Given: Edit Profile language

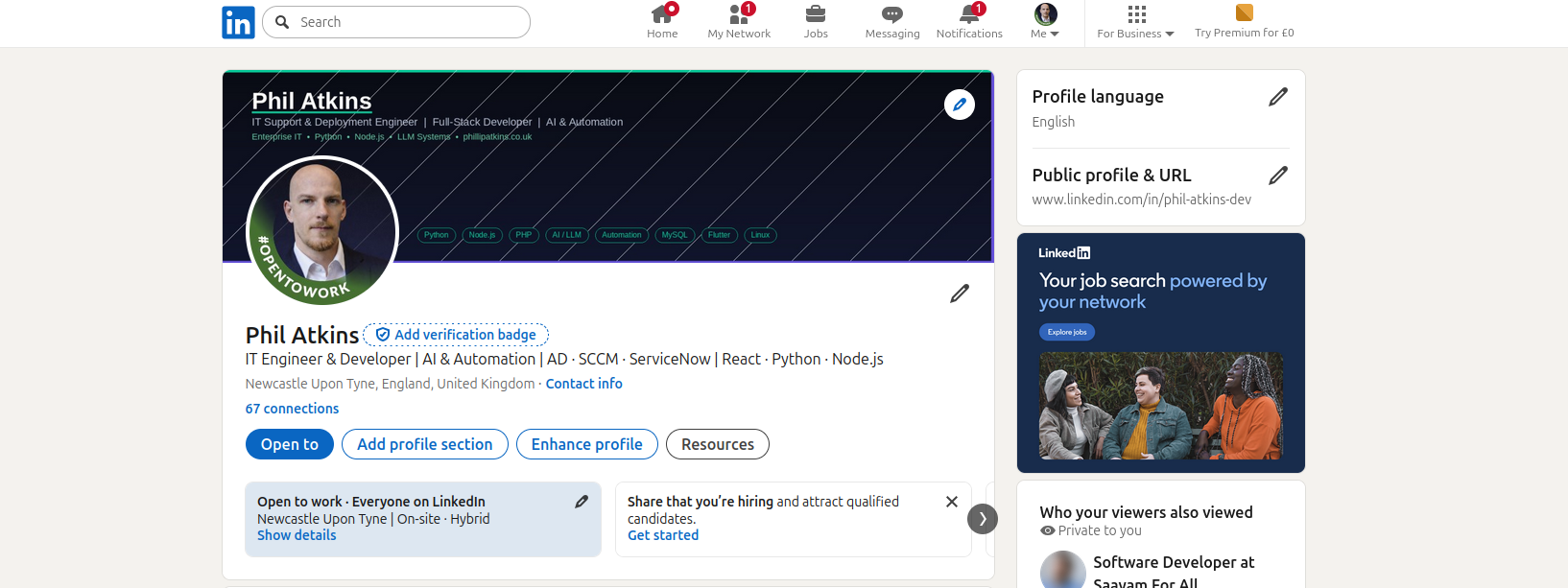Looking at the screenshot, I should tap(1278, 97).
